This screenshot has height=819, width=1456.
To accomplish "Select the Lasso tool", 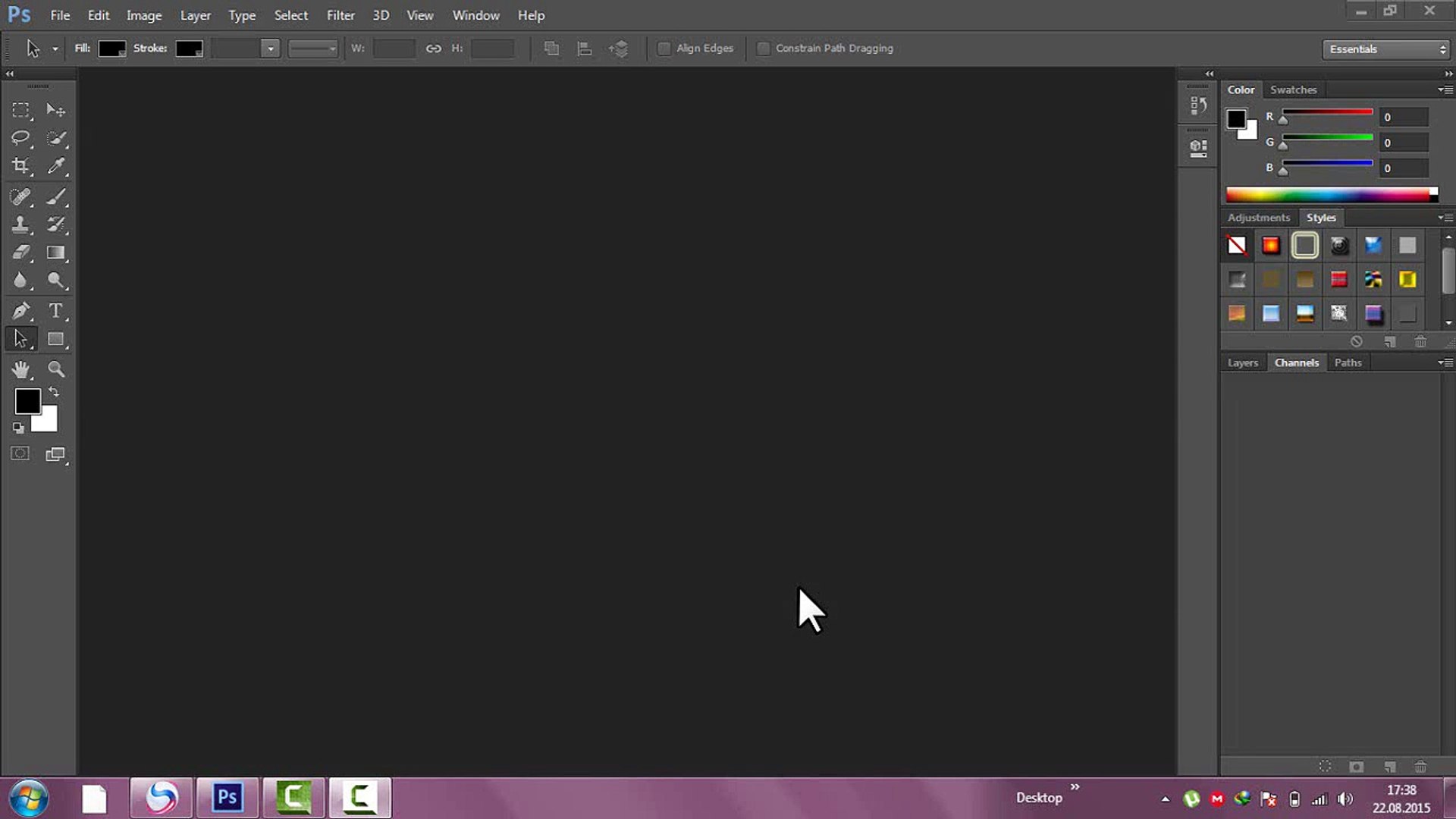I will pos(20,138).
